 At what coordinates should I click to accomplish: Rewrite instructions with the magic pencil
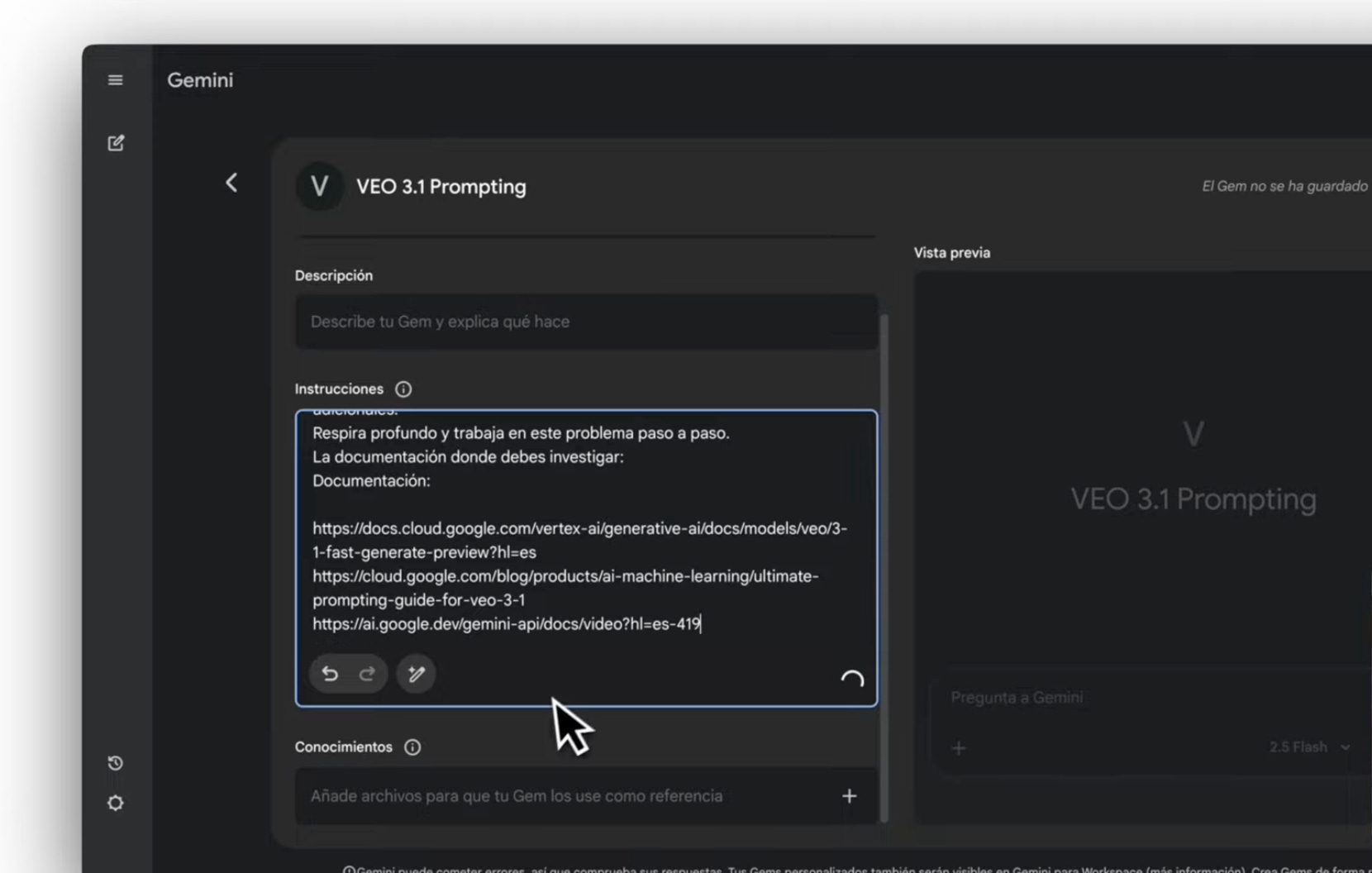[417, 674]
